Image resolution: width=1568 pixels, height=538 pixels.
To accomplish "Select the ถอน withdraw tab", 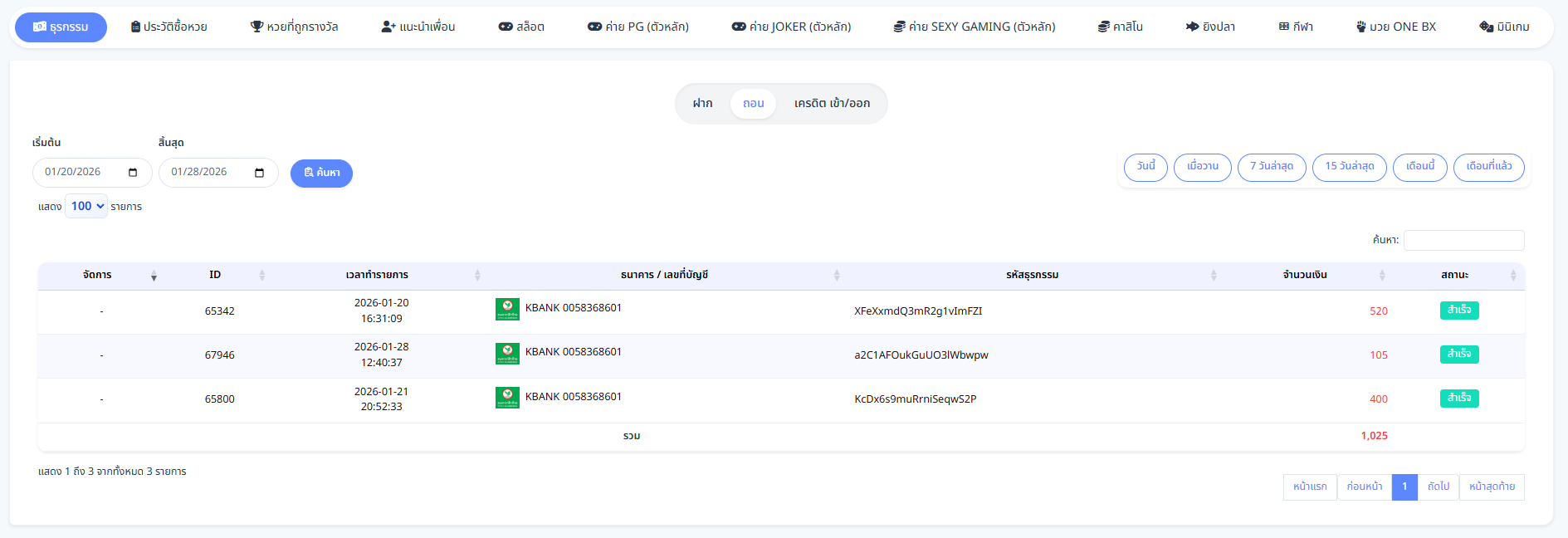I will 753,104.
